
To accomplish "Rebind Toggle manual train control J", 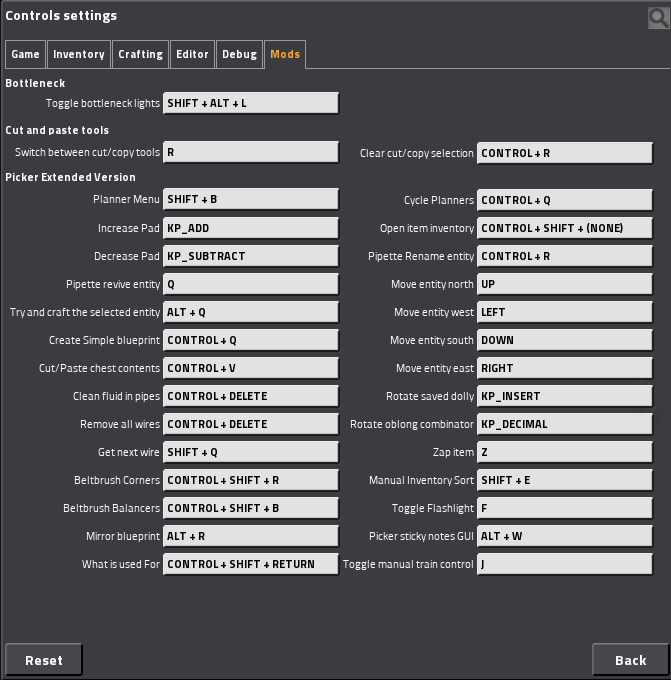I will [565, 564].
